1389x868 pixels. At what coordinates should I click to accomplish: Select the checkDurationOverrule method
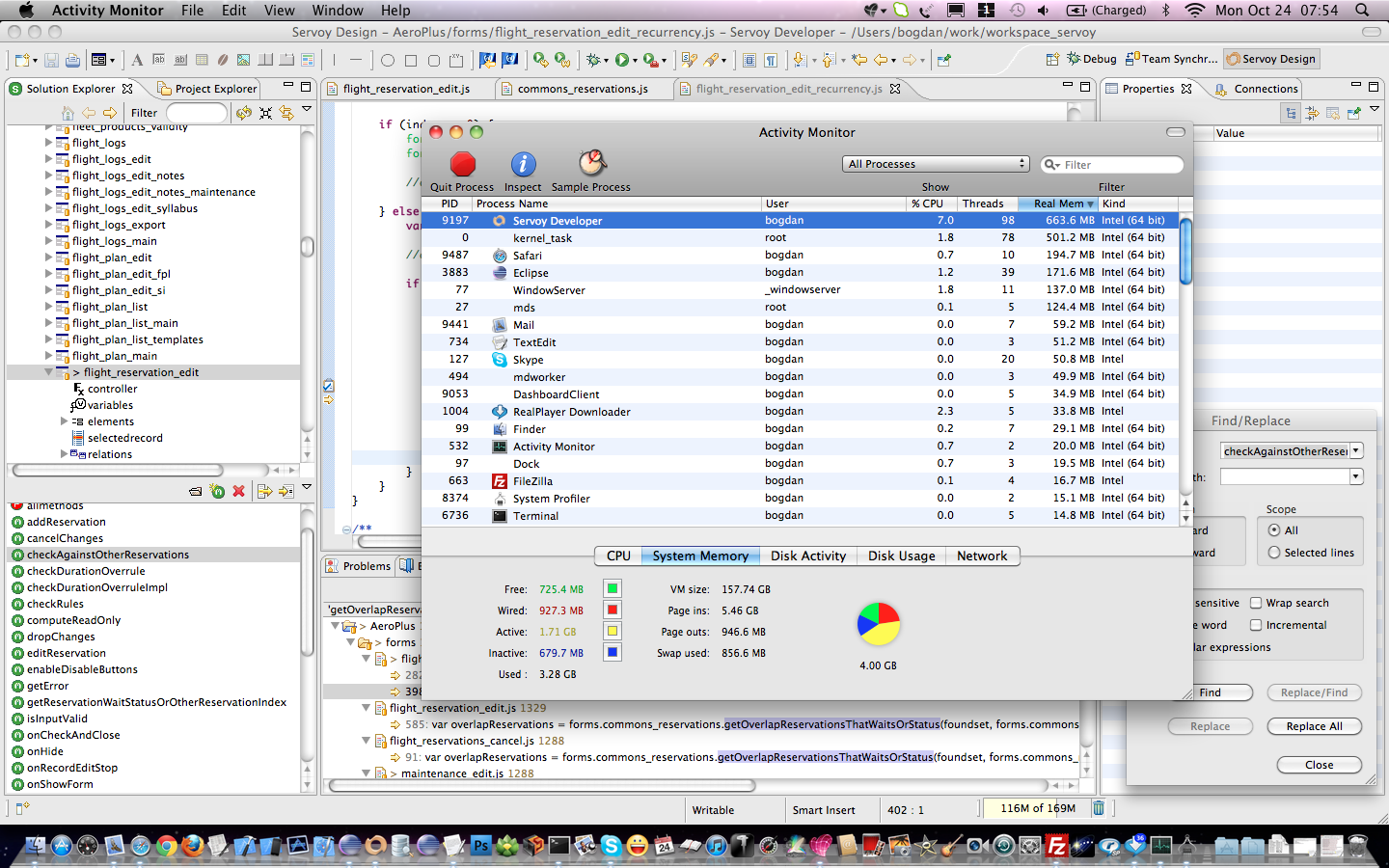tap(86, 571)
